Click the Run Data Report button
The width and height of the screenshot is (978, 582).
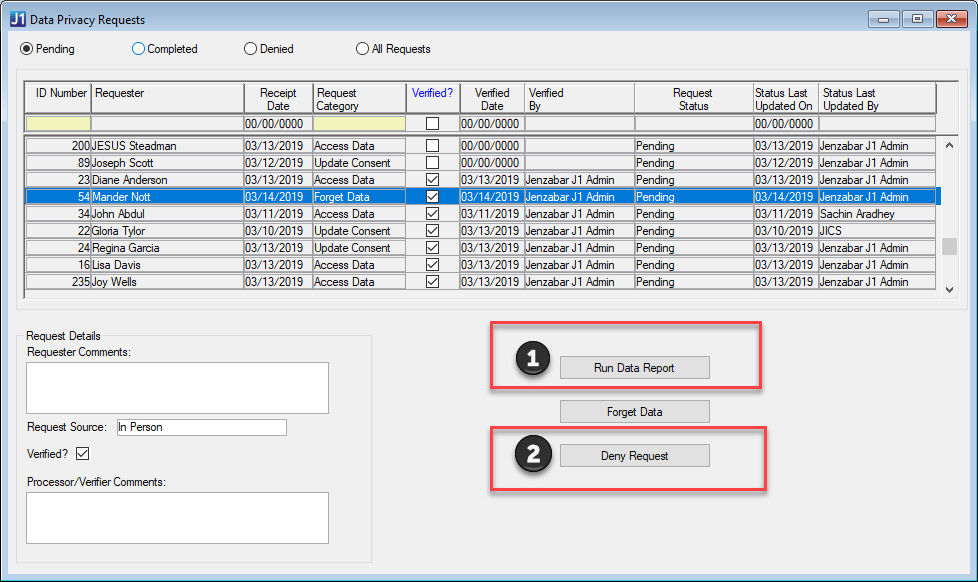(x=634, y=368)
